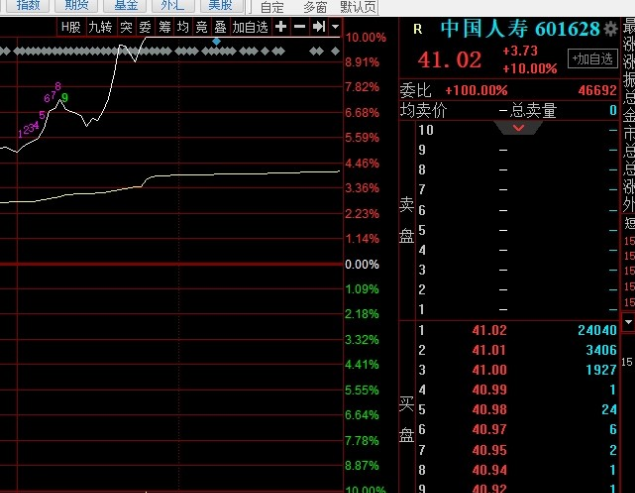
Task: Toggle the 筹 chip distribution option
Action: [164, 27]
